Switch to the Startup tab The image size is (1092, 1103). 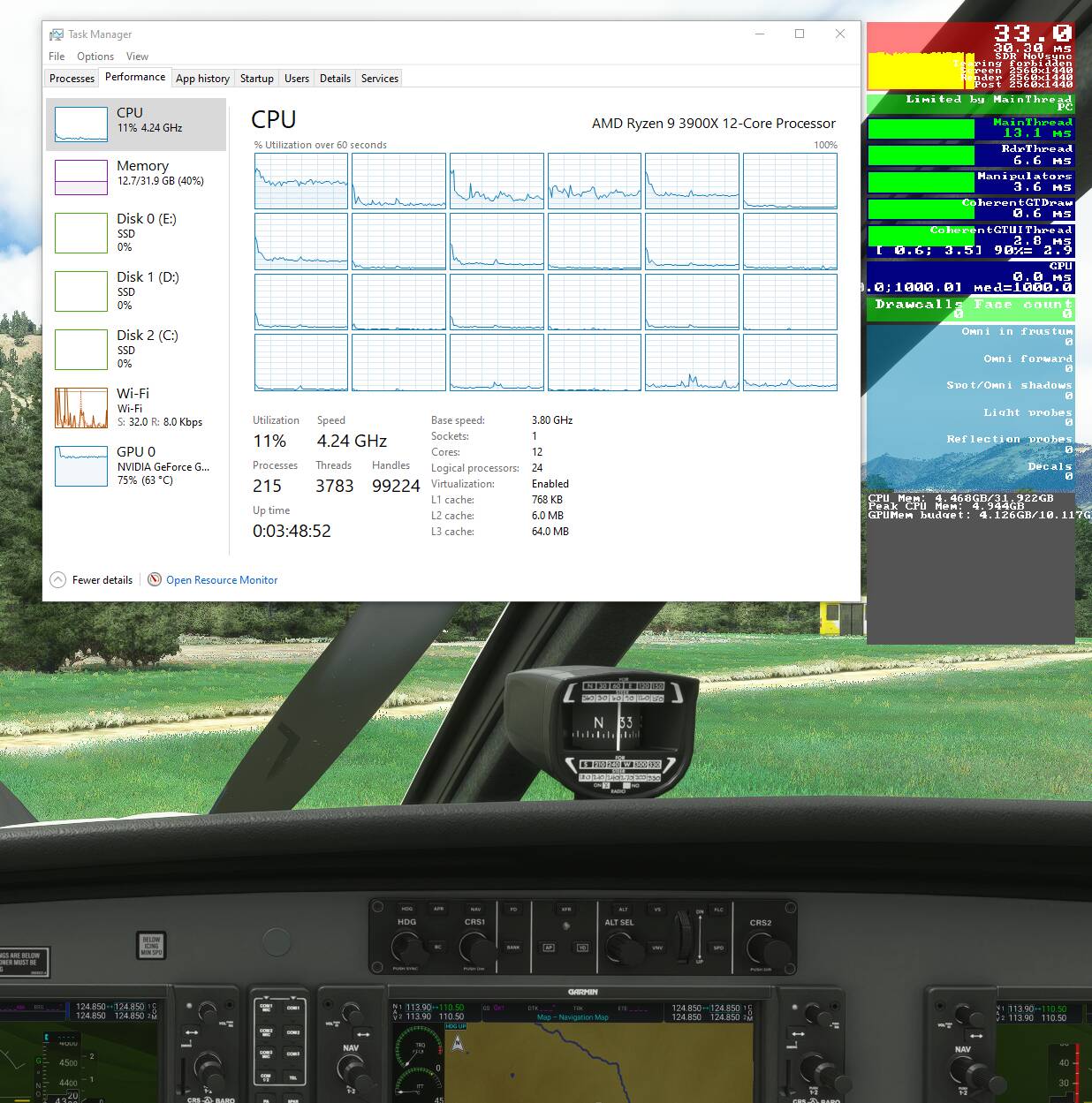coord(256,79)
